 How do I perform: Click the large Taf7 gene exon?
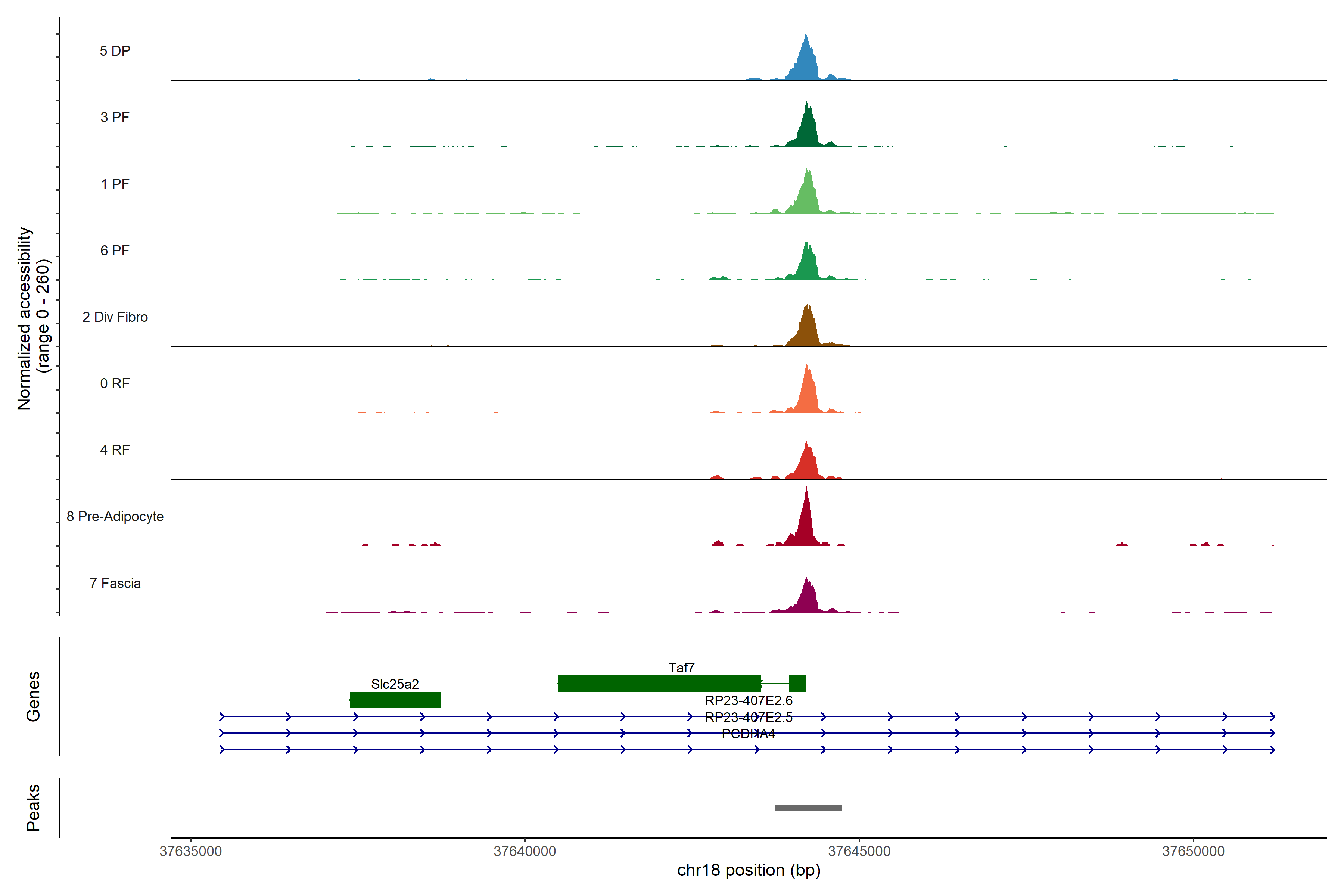(659, 684)
